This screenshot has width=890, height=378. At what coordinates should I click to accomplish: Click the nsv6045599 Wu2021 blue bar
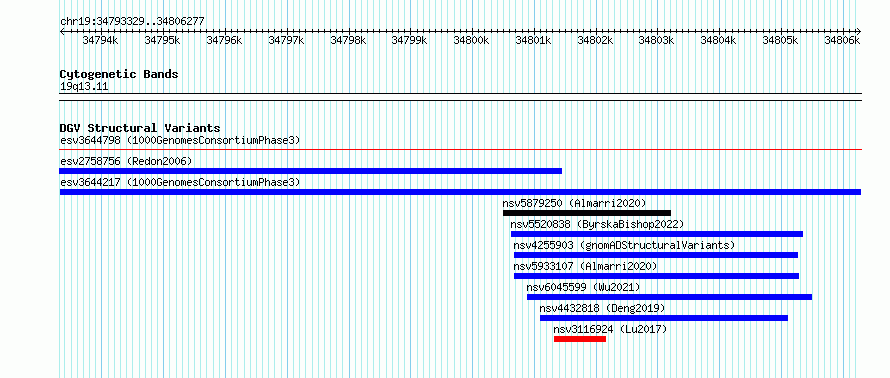(x=669, y=297)
